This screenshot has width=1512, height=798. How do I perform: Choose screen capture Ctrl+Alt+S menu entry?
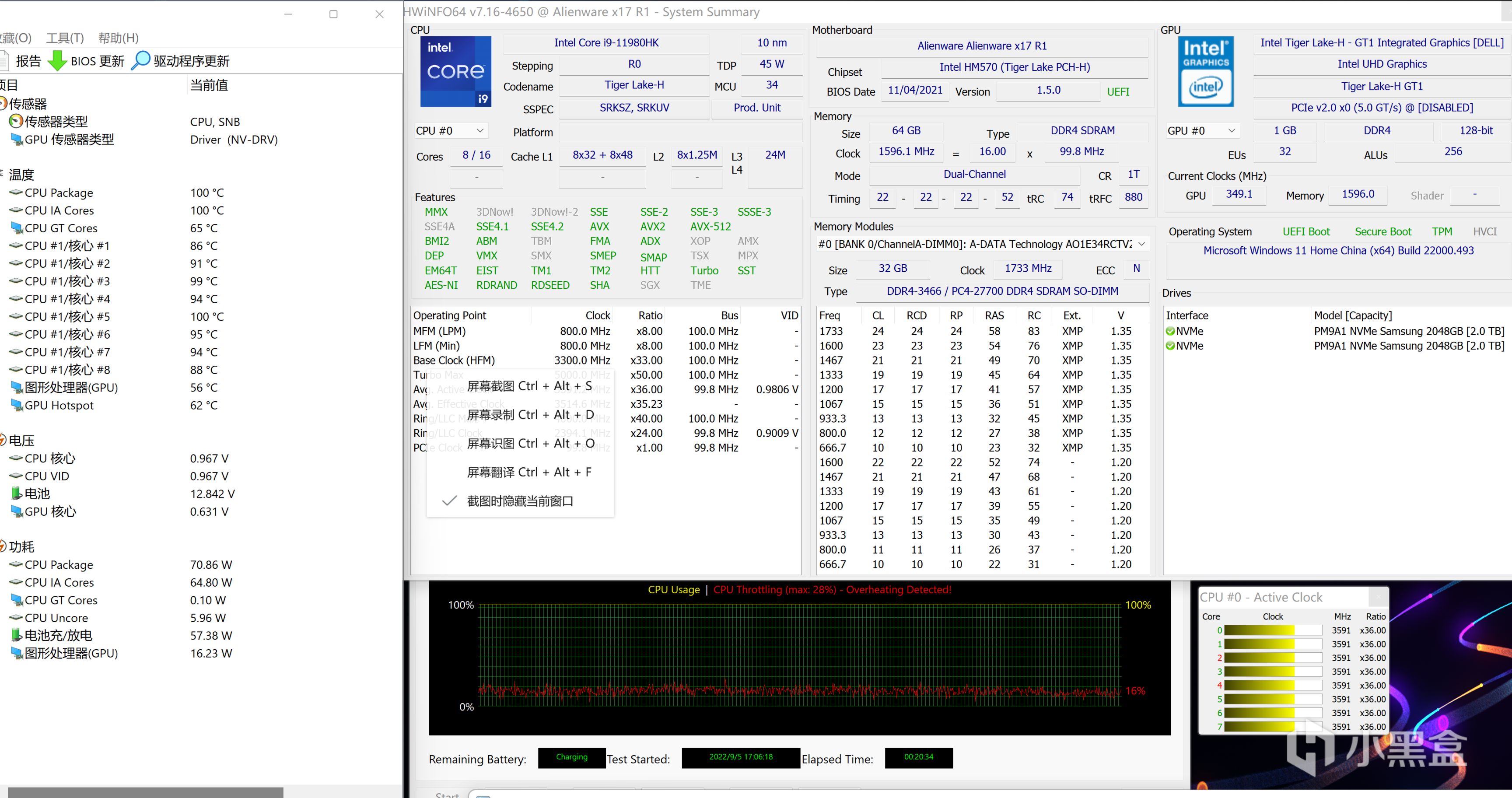coord(529,386)
